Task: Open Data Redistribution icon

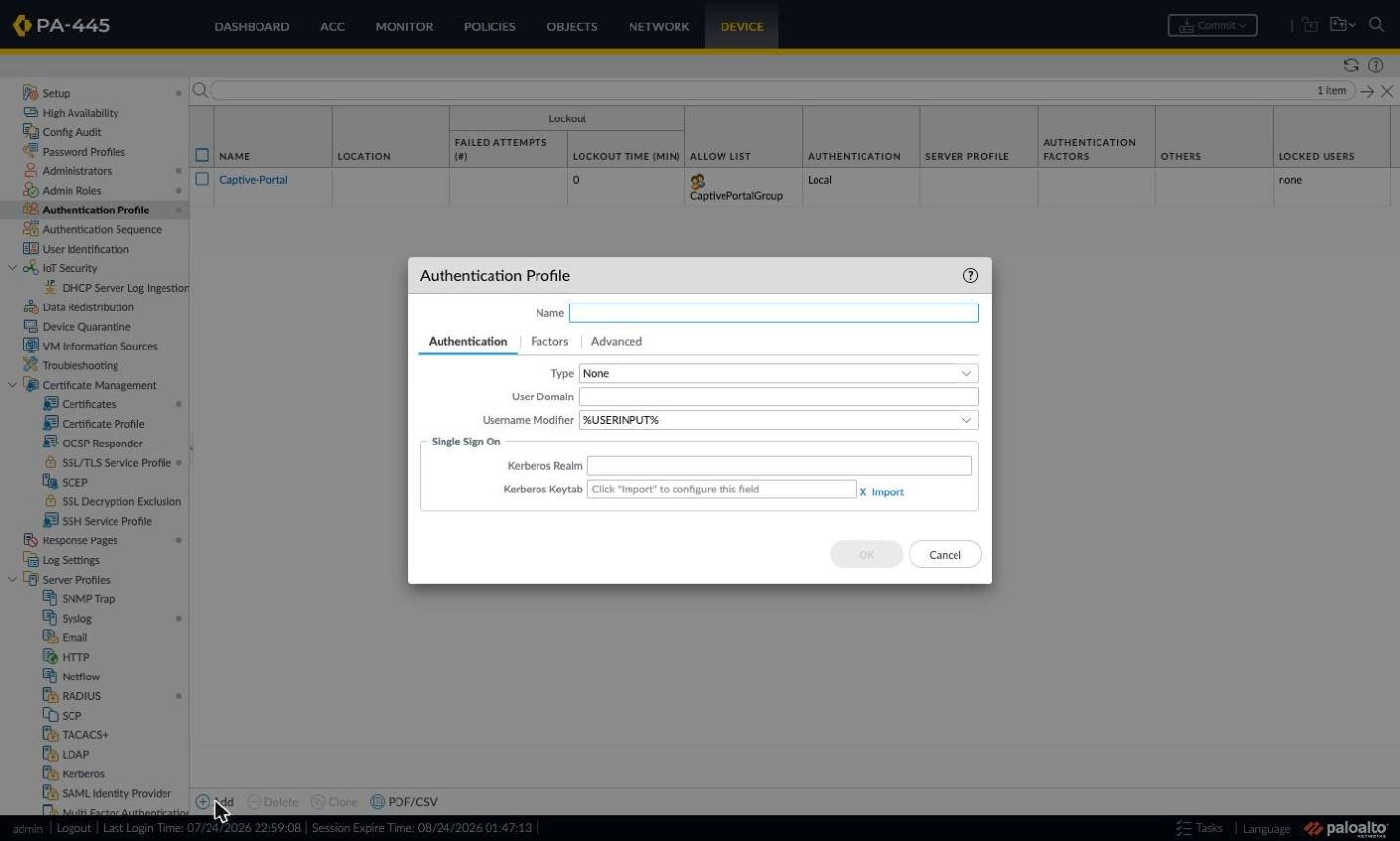Action: pyautogui.click(x=30, y=307)
